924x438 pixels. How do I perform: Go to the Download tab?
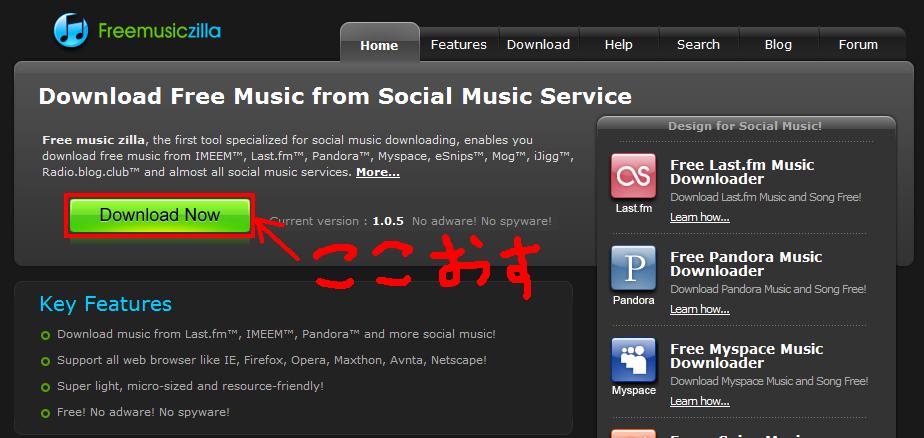(x=539, y=45)
